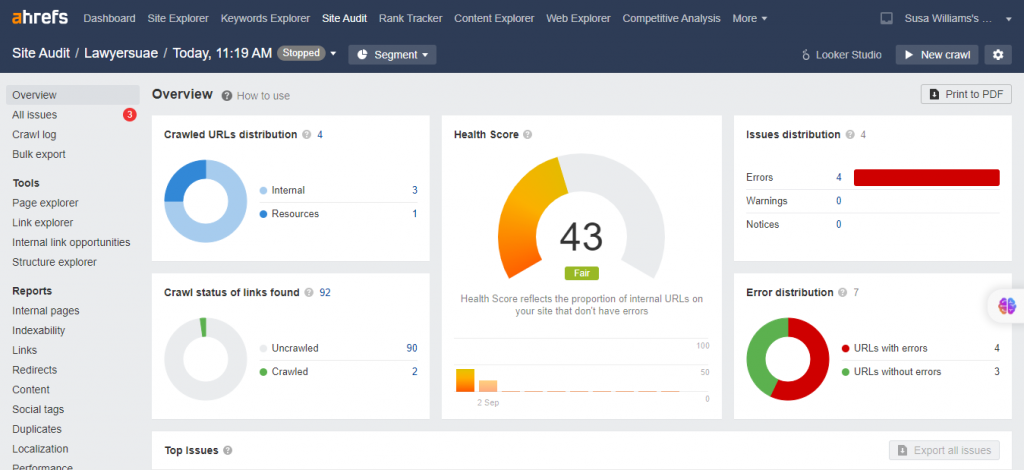This screenshot has width=1024, height=470.
Task: Open Susa Williams's account dropdown
Action: 957,18
